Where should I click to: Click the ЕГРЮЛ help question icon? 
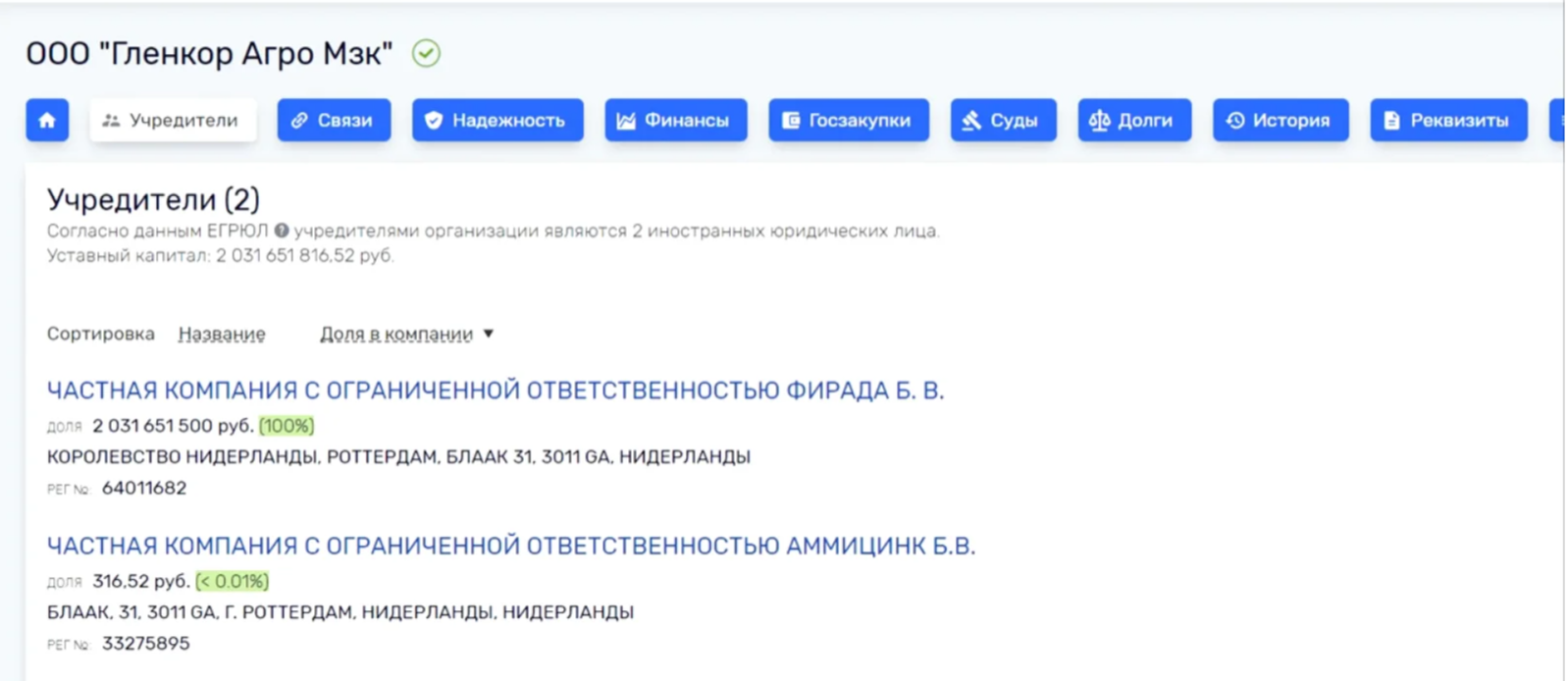[282, 231]
